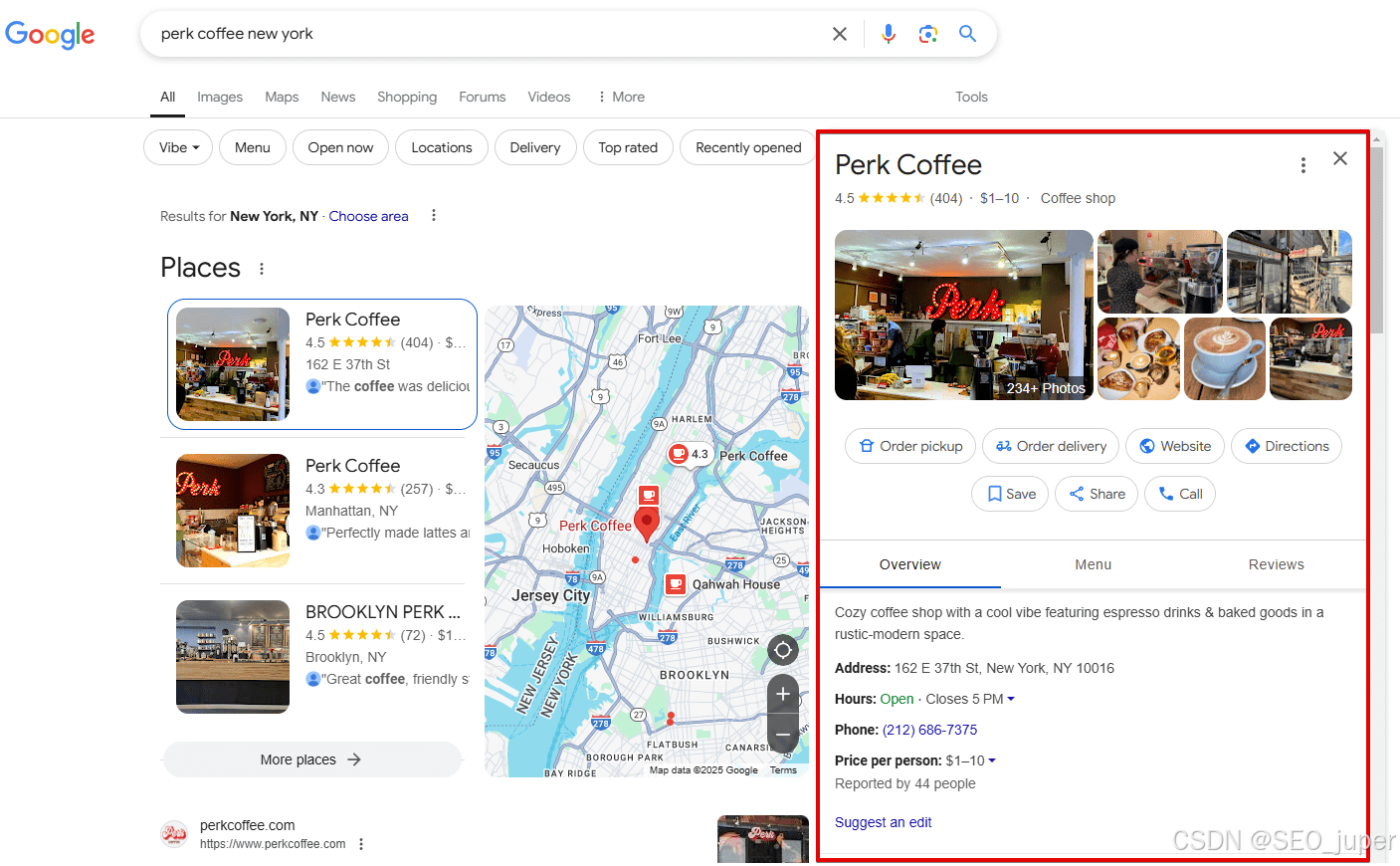
Task: Toggle the Delivery filter chip
Action: coord(535,147)
